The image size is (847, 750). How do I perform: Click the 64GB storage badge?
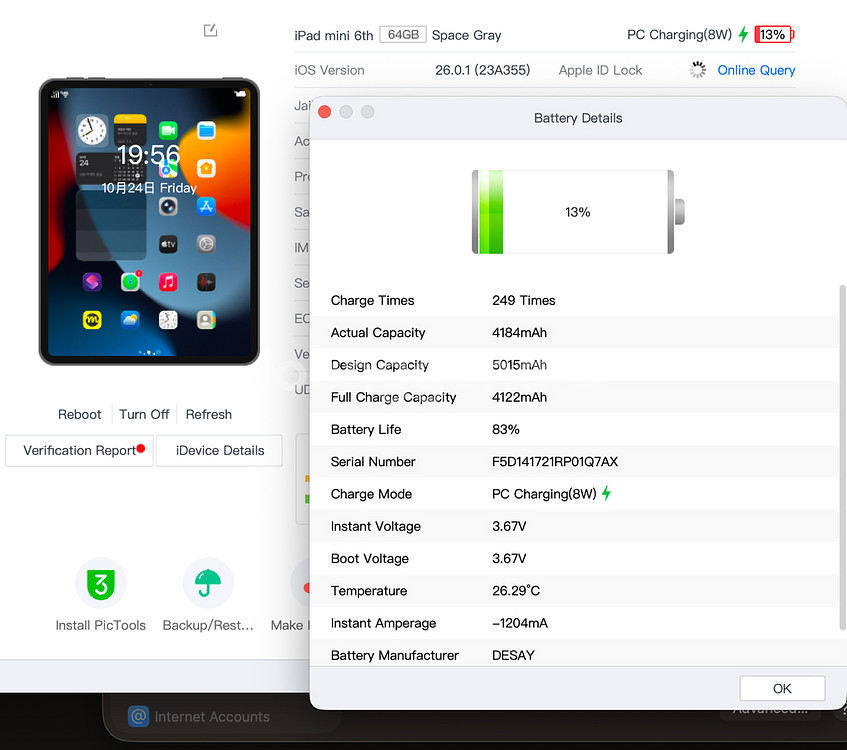click(x=403, y=35)
